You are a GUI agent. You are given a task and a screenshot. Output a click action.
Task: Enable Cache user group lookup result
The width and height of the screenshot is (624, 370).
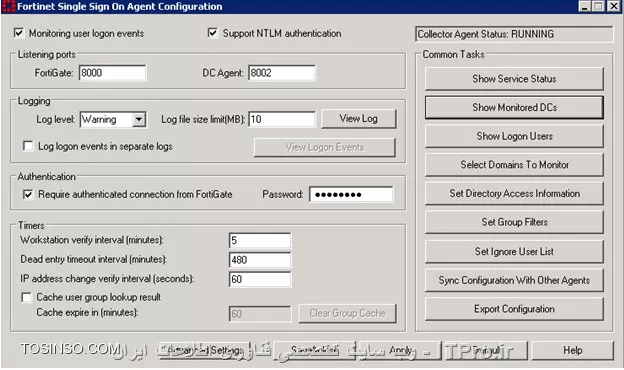[x=26, y=297]
